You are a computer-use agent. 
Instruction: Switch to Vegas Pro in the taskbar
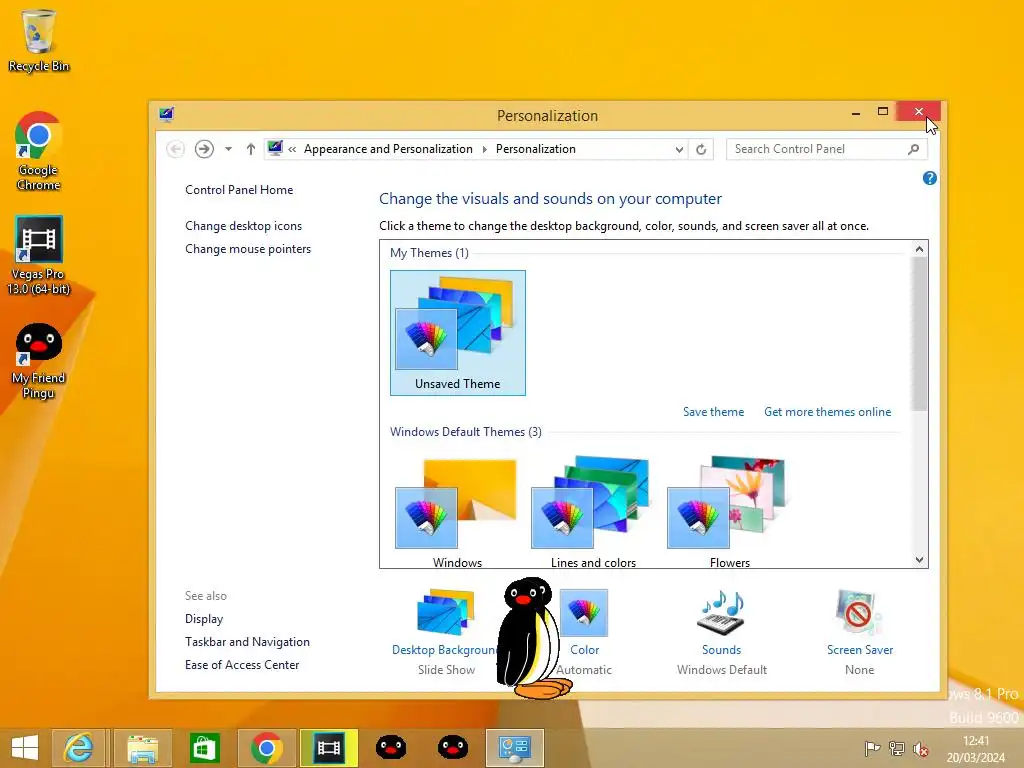328,748
